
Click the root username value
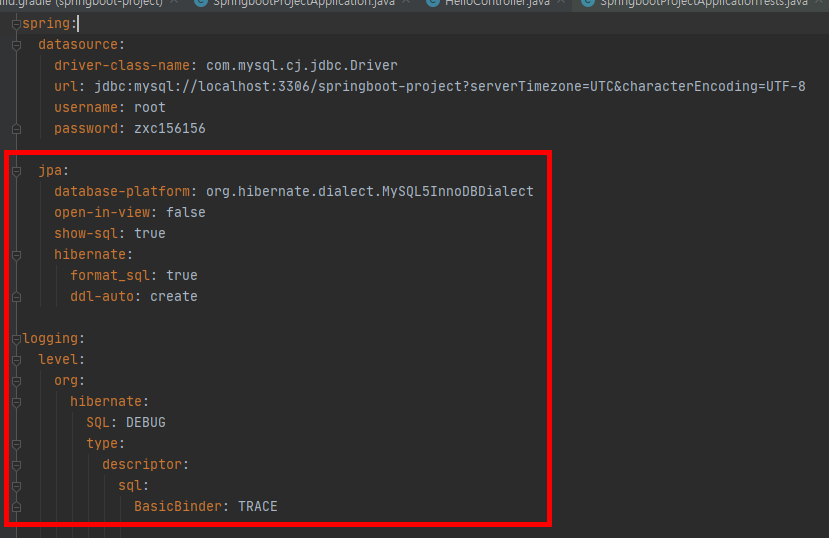pos(150,107)
